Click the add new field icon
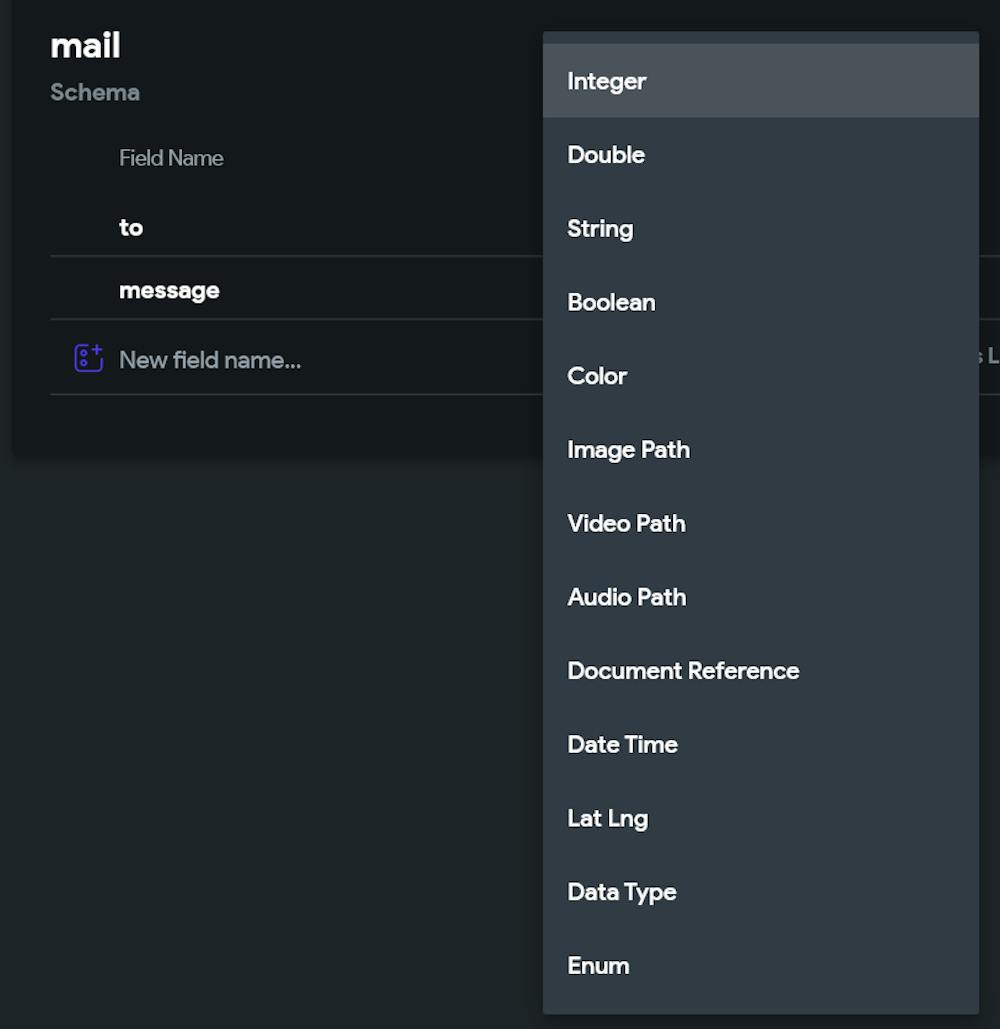The image size is (1000, 1029). click(x=89, y=358)
